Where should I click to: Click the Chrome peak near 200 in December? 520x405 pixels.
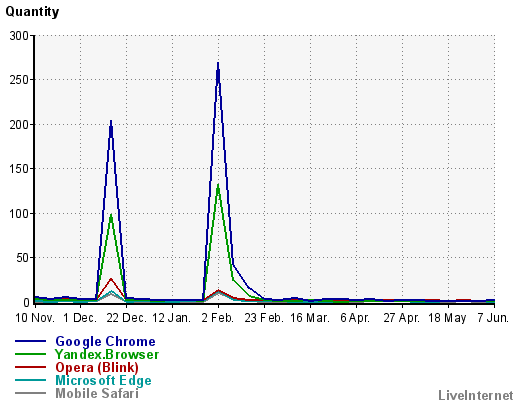click(111, 121)
